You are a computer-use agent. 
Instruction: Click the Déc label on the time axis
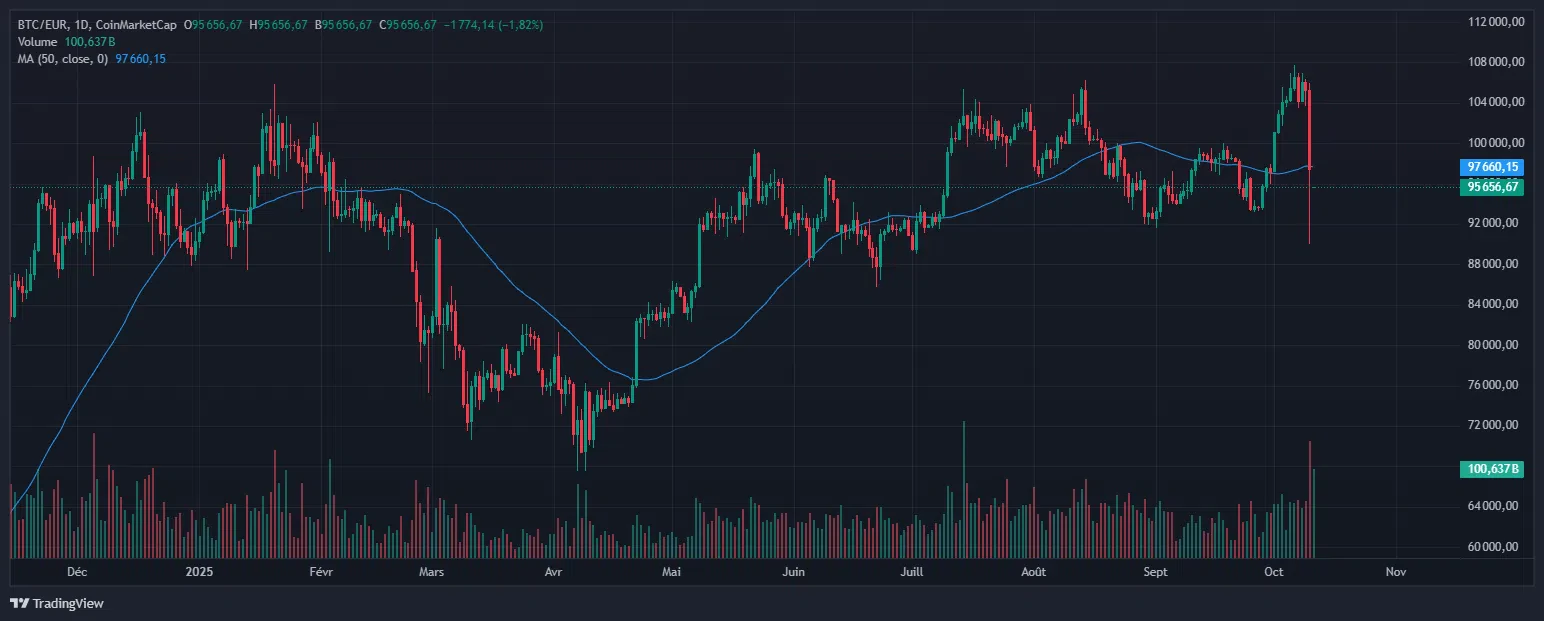tap(76, 572)
